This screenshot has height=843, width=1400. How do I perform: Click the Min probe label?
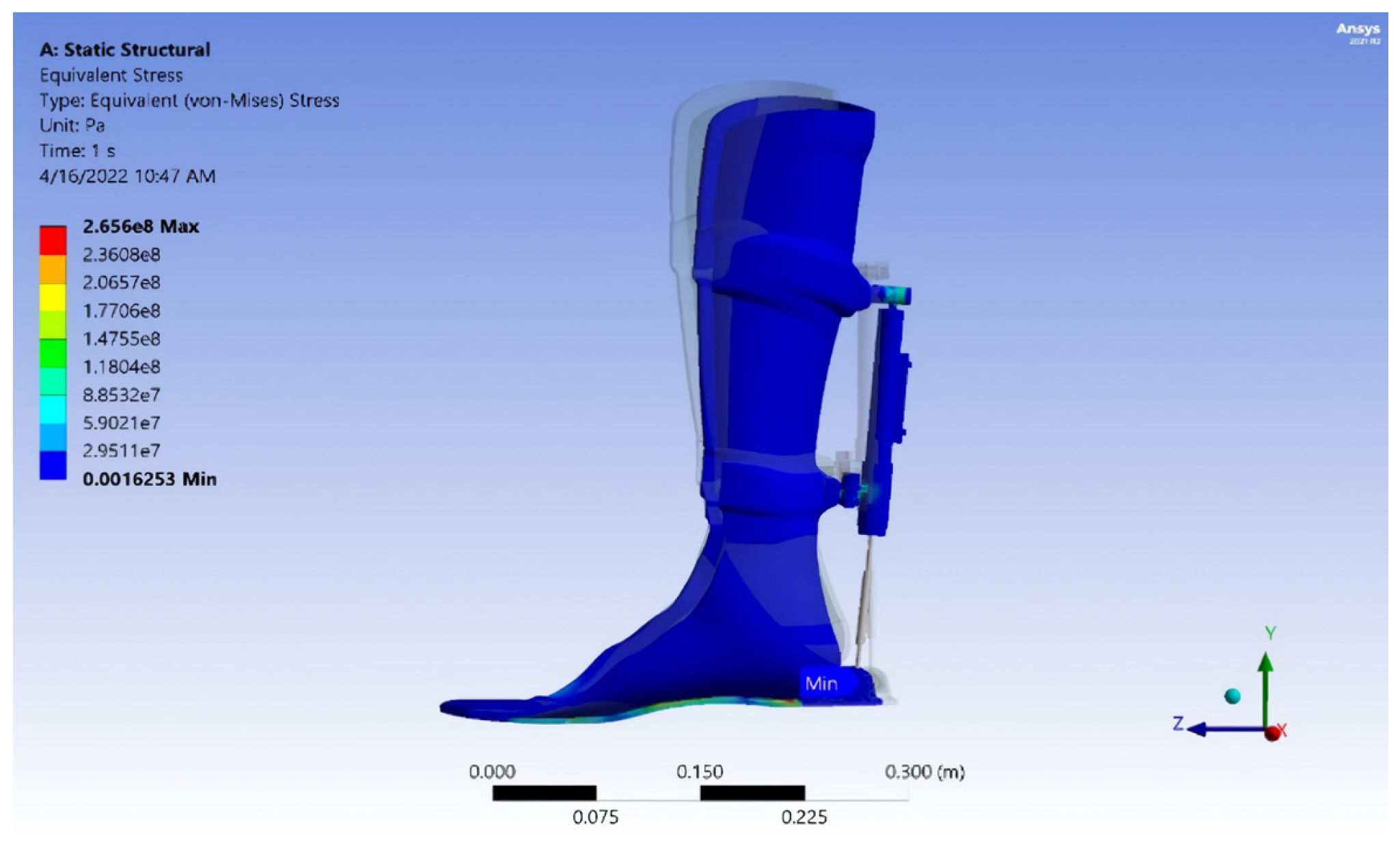point(821,683)
